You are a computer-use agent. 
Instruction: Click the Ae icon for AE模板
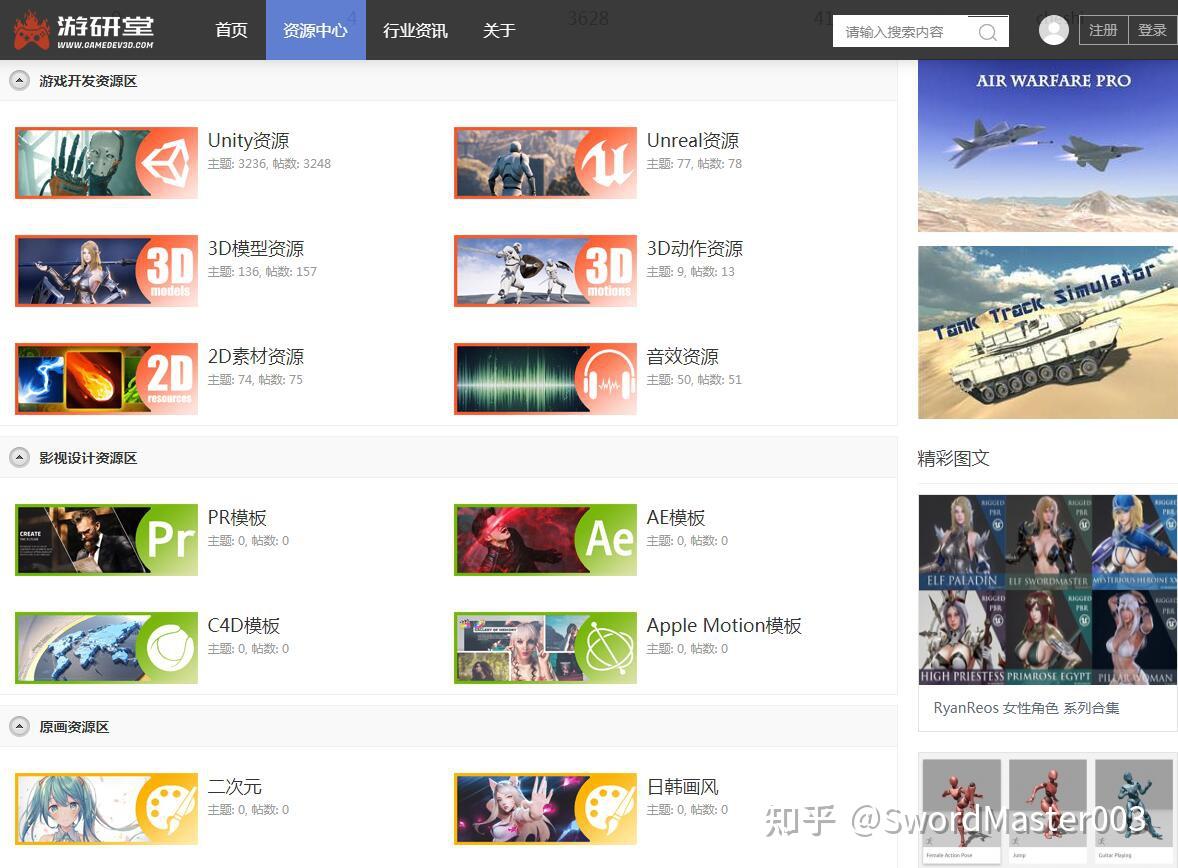[544, 540]
